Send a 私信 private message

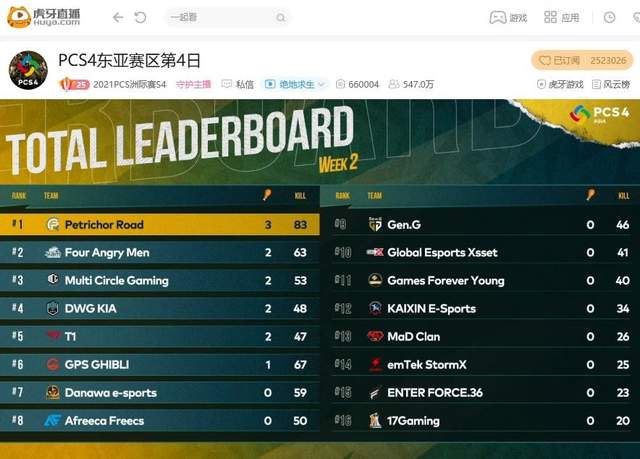coord(238,84)
